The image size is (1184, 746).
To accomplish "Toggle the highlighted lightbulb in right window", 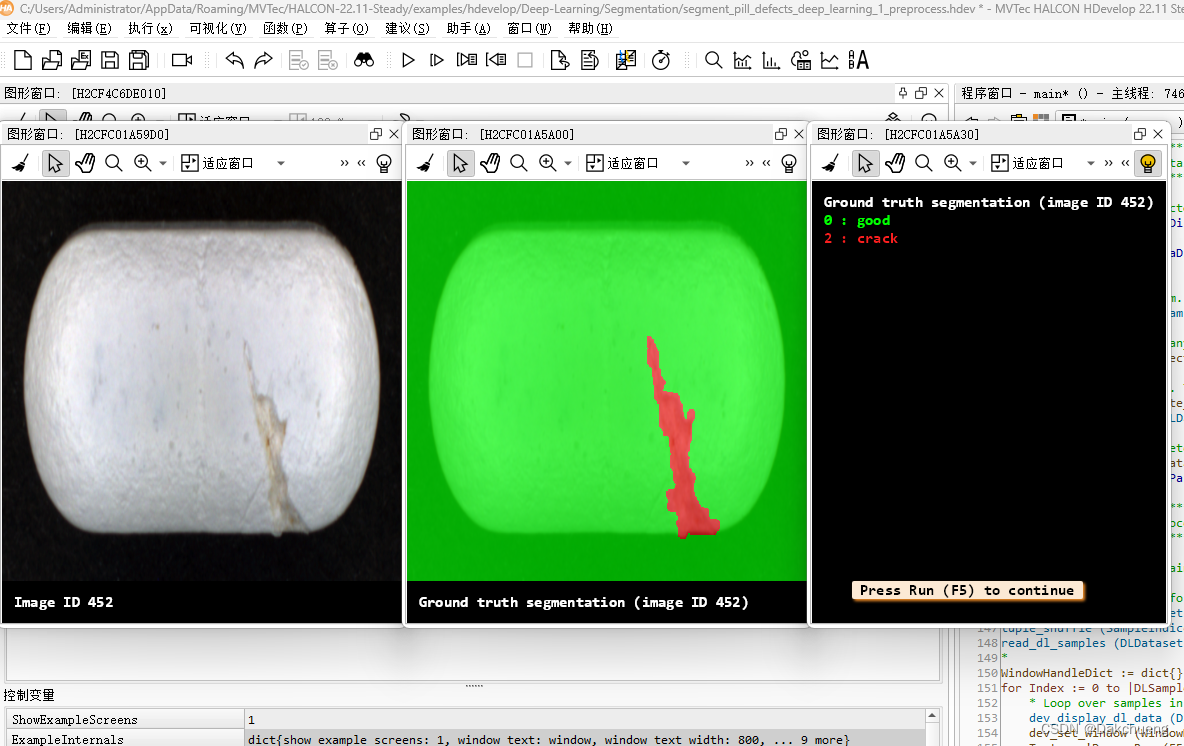I will pos(1148,163).
